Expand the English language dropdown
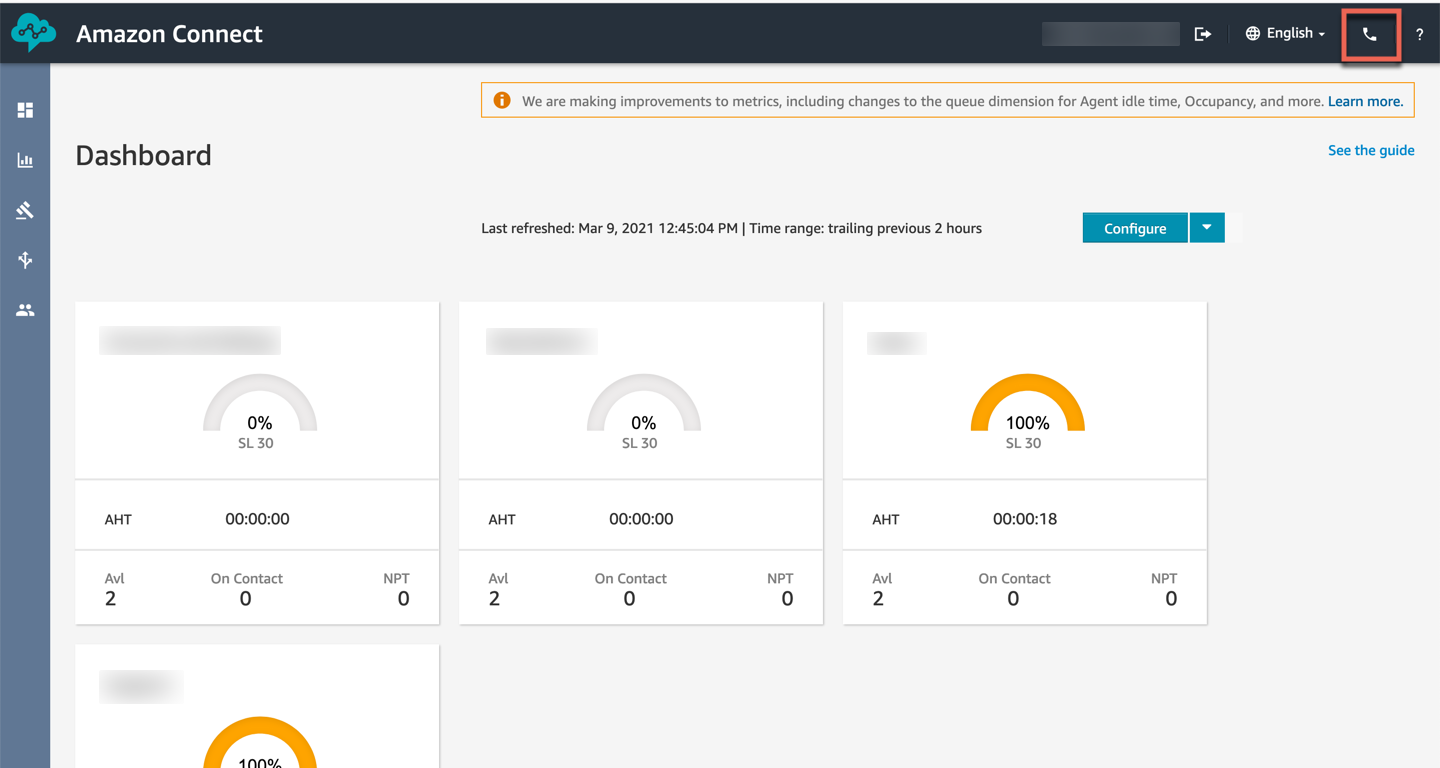This screenshot has height=768, width=1440. coord(1285,34)
